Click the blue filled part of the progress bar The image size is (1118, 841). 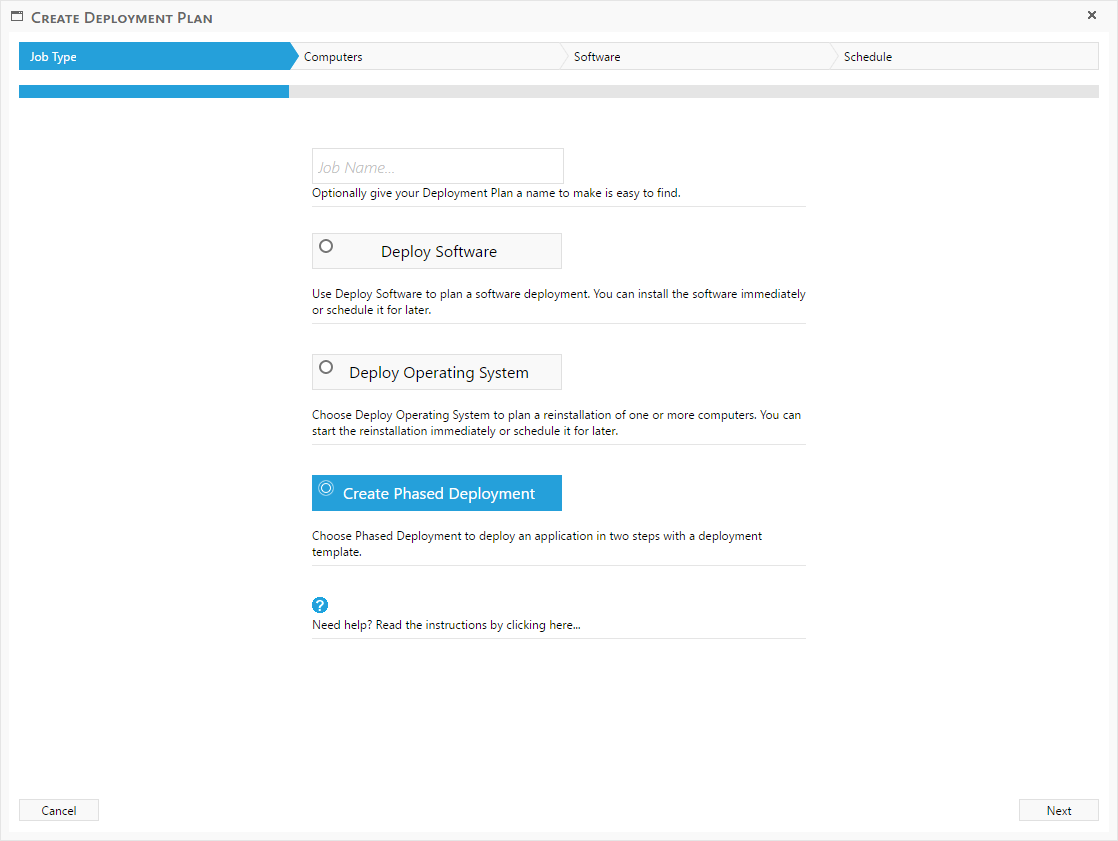tap(153, 91)
